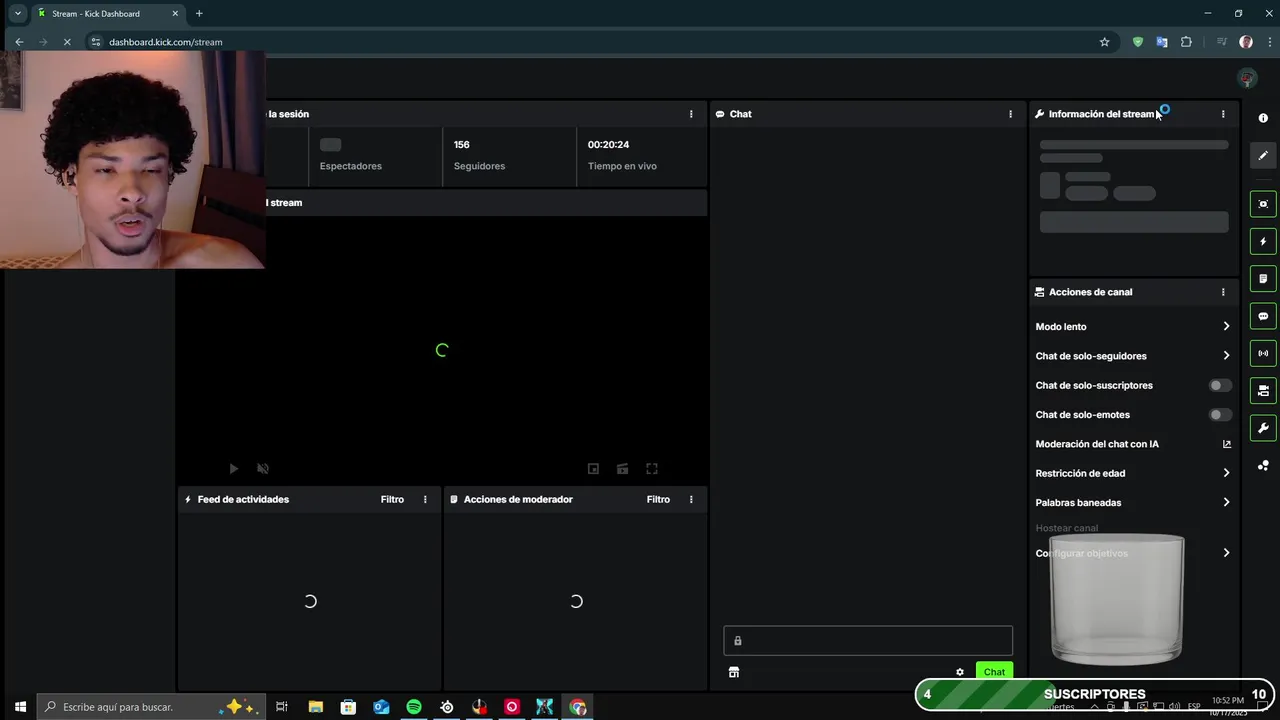Open the translate extension icon
The width and height of the screenshot is (1280, 720).
click(1161, 42)
